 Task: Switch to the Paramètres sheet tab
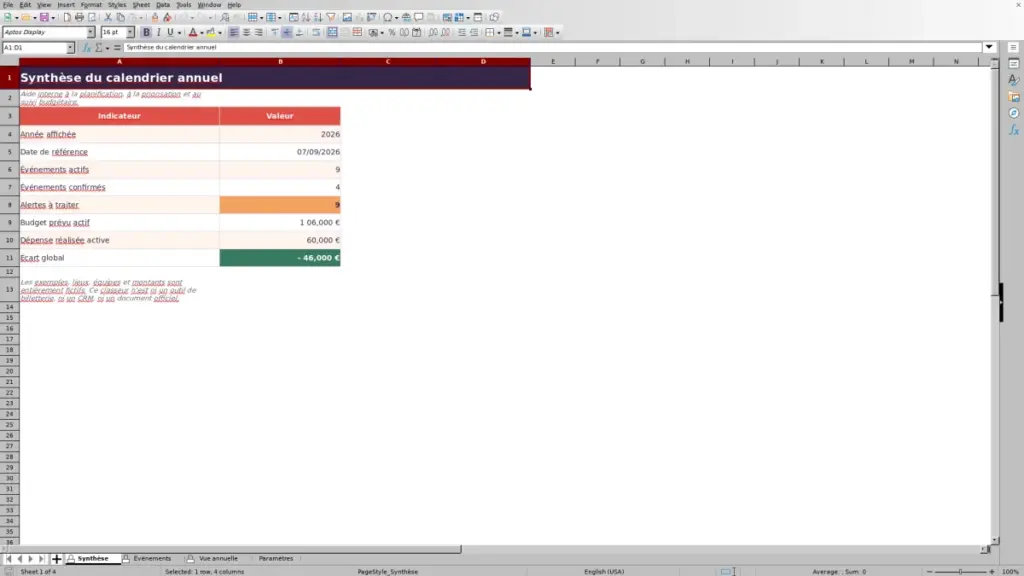(x=276, y=559)
